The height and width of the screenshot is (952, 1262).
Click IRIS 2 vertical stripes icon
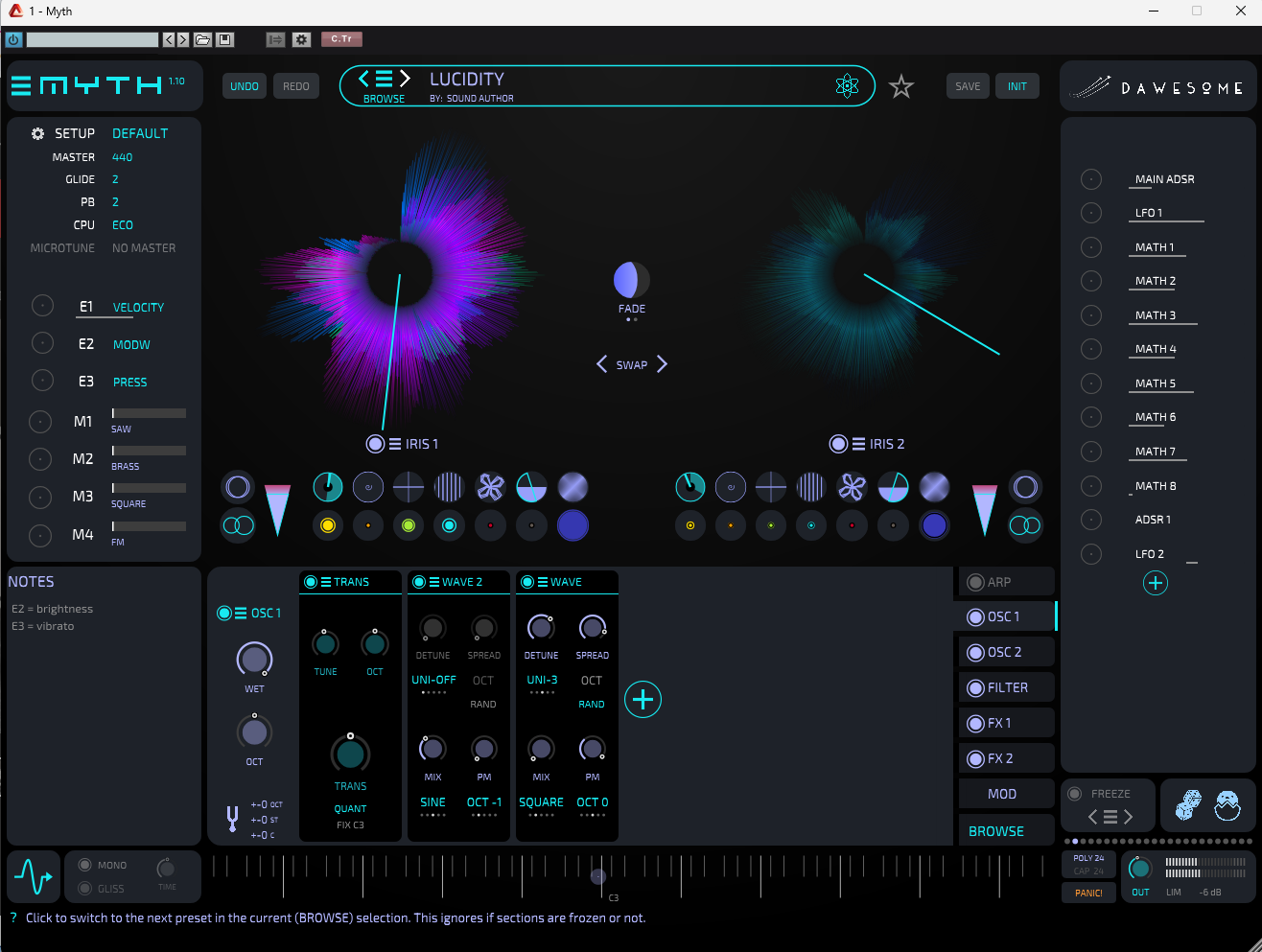point(811,487)
